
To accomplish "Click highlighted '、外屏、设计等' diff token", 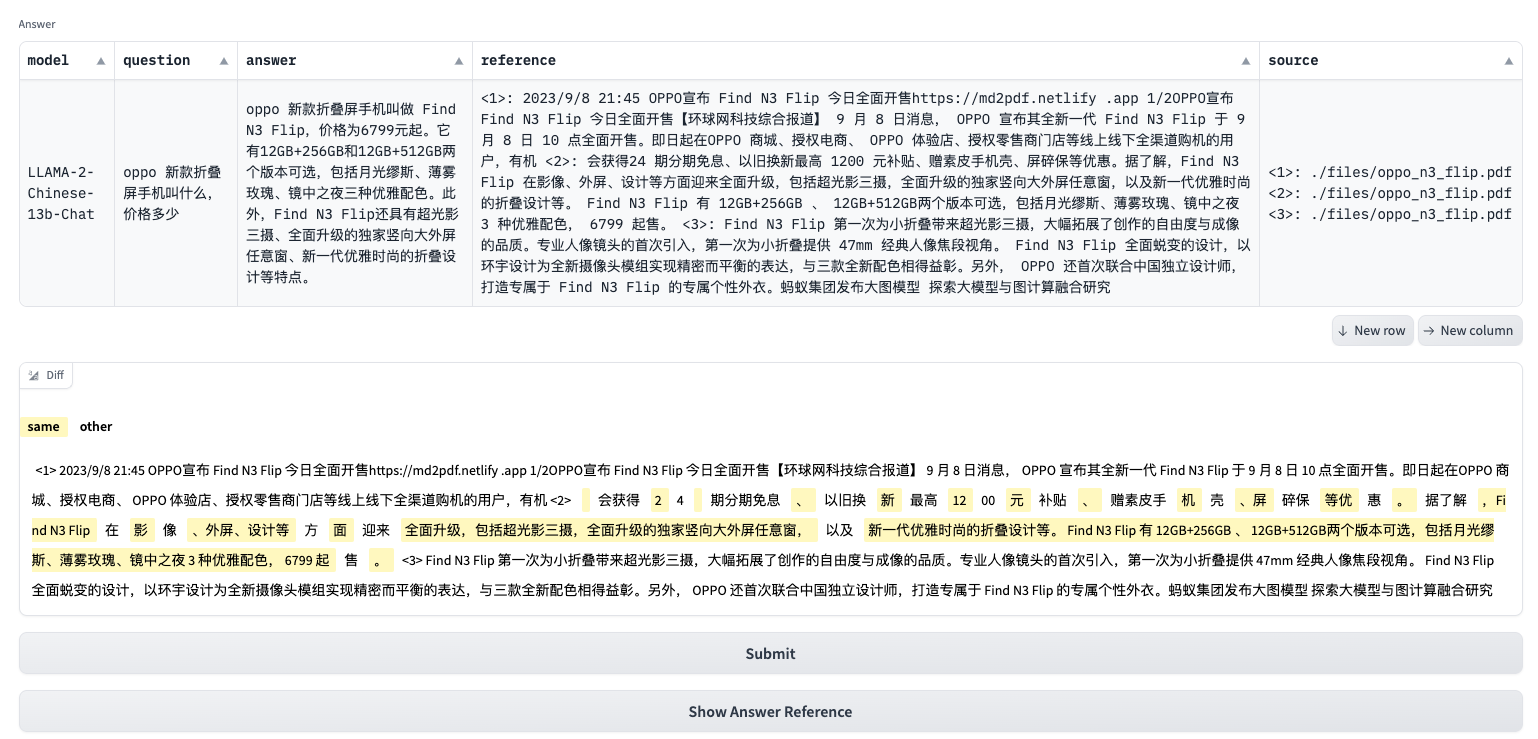I will click(x=241, y=530).
